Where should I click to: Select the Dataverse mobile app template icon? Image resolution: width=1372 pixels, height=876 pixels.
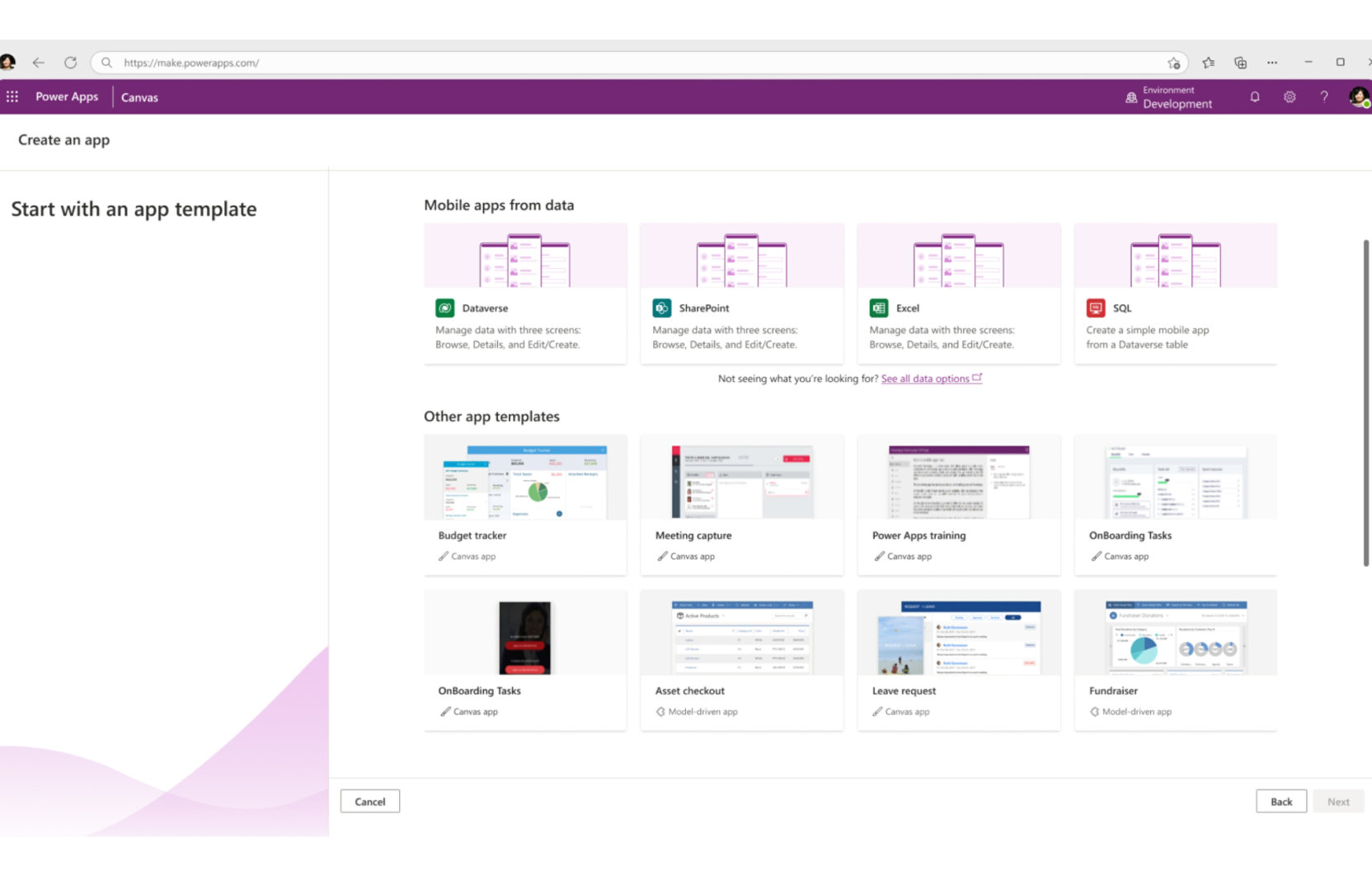(x=444, y=308)
